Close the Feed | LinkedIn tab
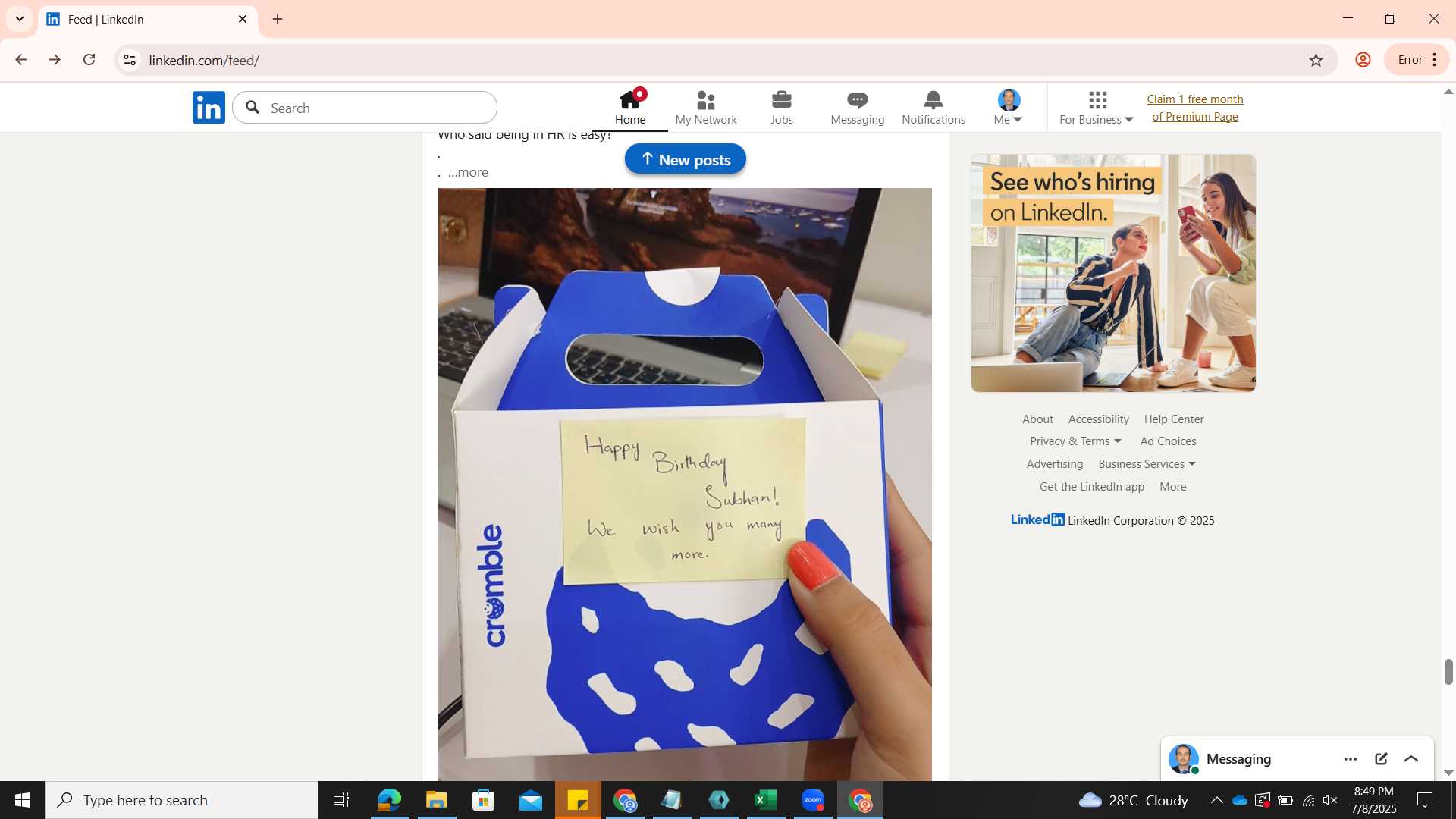 coord(243,20)
